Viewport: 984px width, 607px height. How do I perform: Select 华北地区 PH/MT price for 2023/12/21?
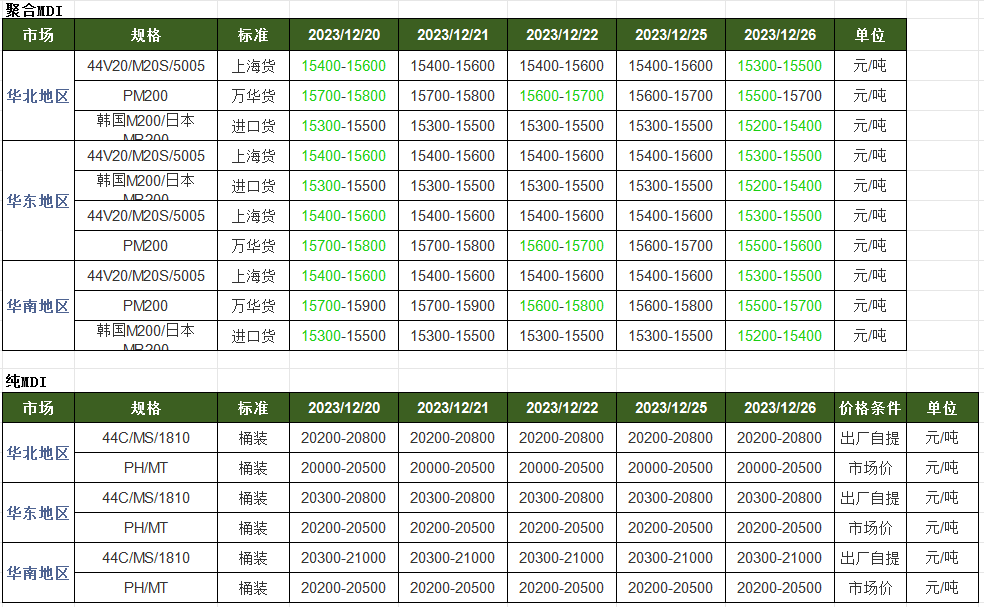click(452, 468)
